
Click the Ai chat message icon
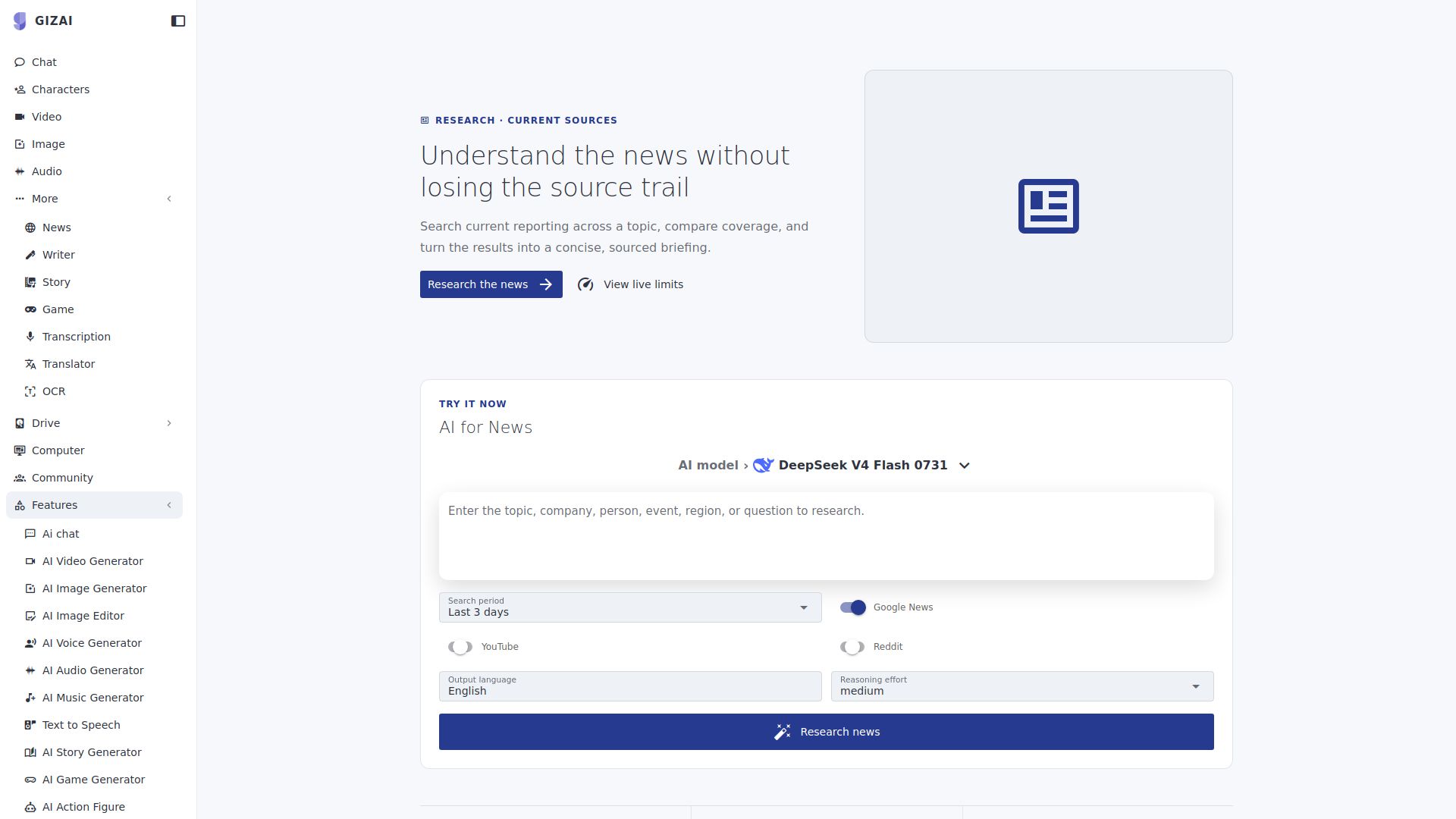point(30,534)
